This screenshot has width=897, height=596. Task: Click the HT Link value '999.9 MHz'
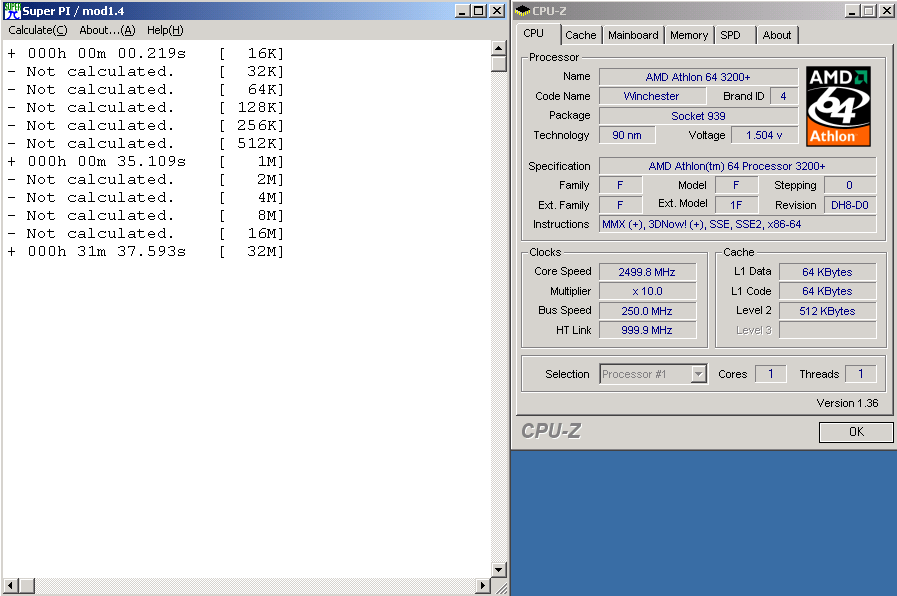pyautogui.click(x=647, y=331)
